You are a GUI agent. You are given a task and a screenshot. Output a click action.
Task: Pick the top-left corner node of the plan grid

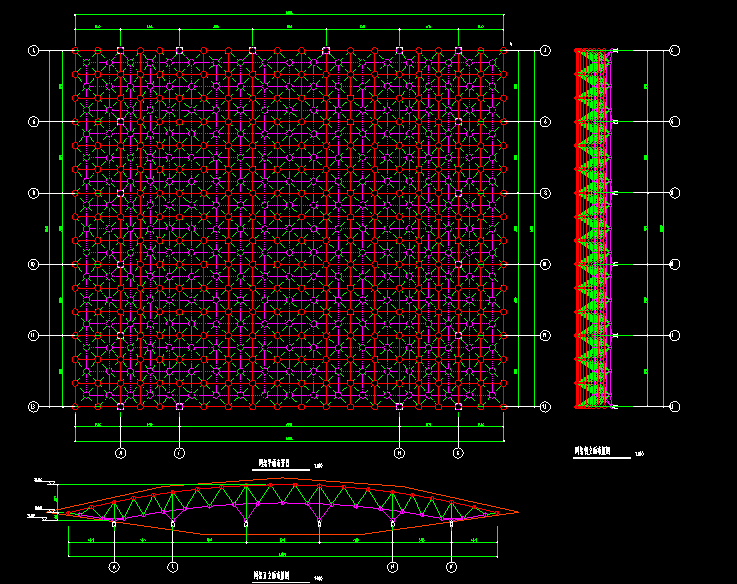[76, 50]
